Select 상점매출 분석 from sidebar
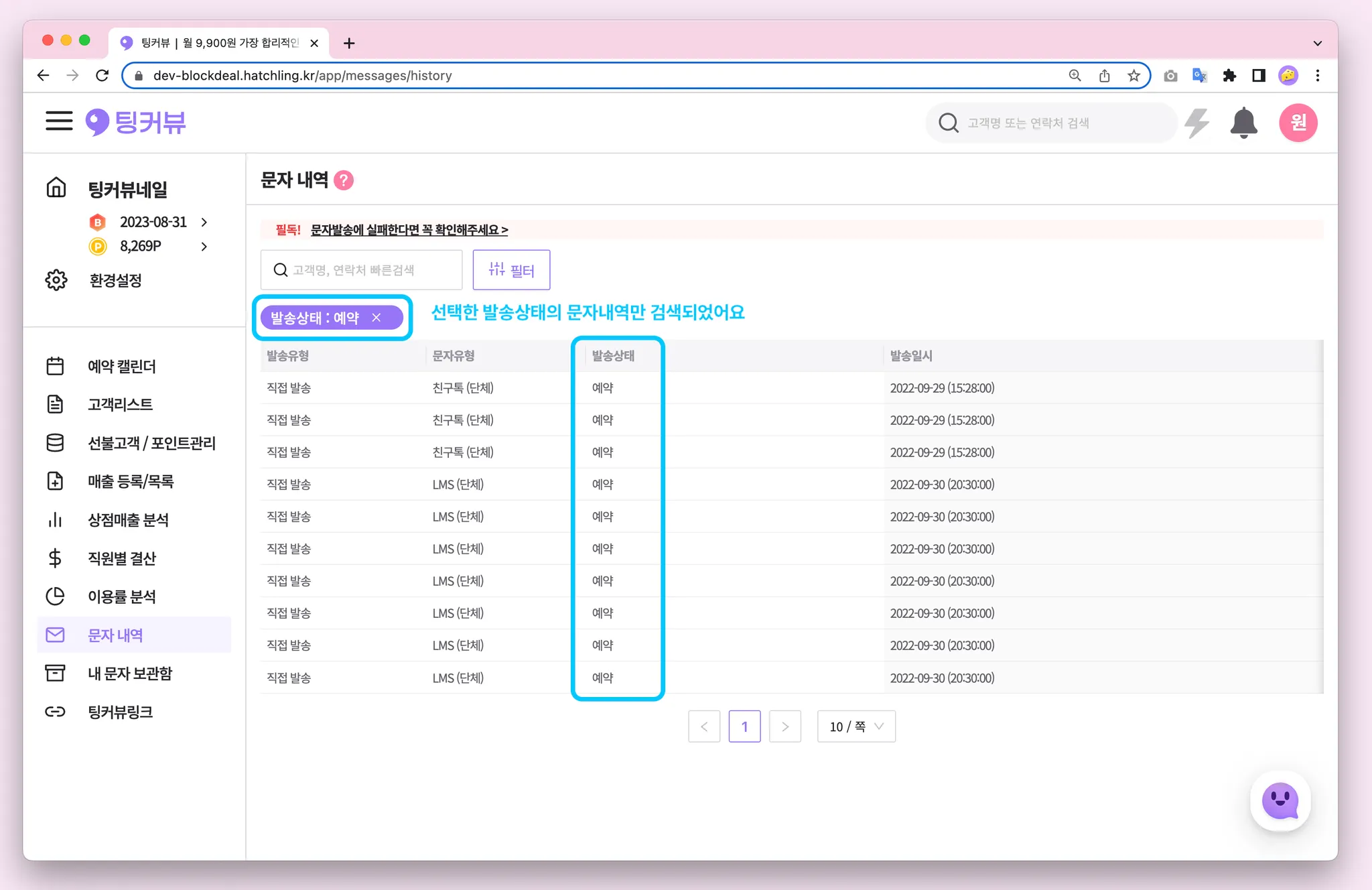1372x890 pixels. click(x=128, y=520)
